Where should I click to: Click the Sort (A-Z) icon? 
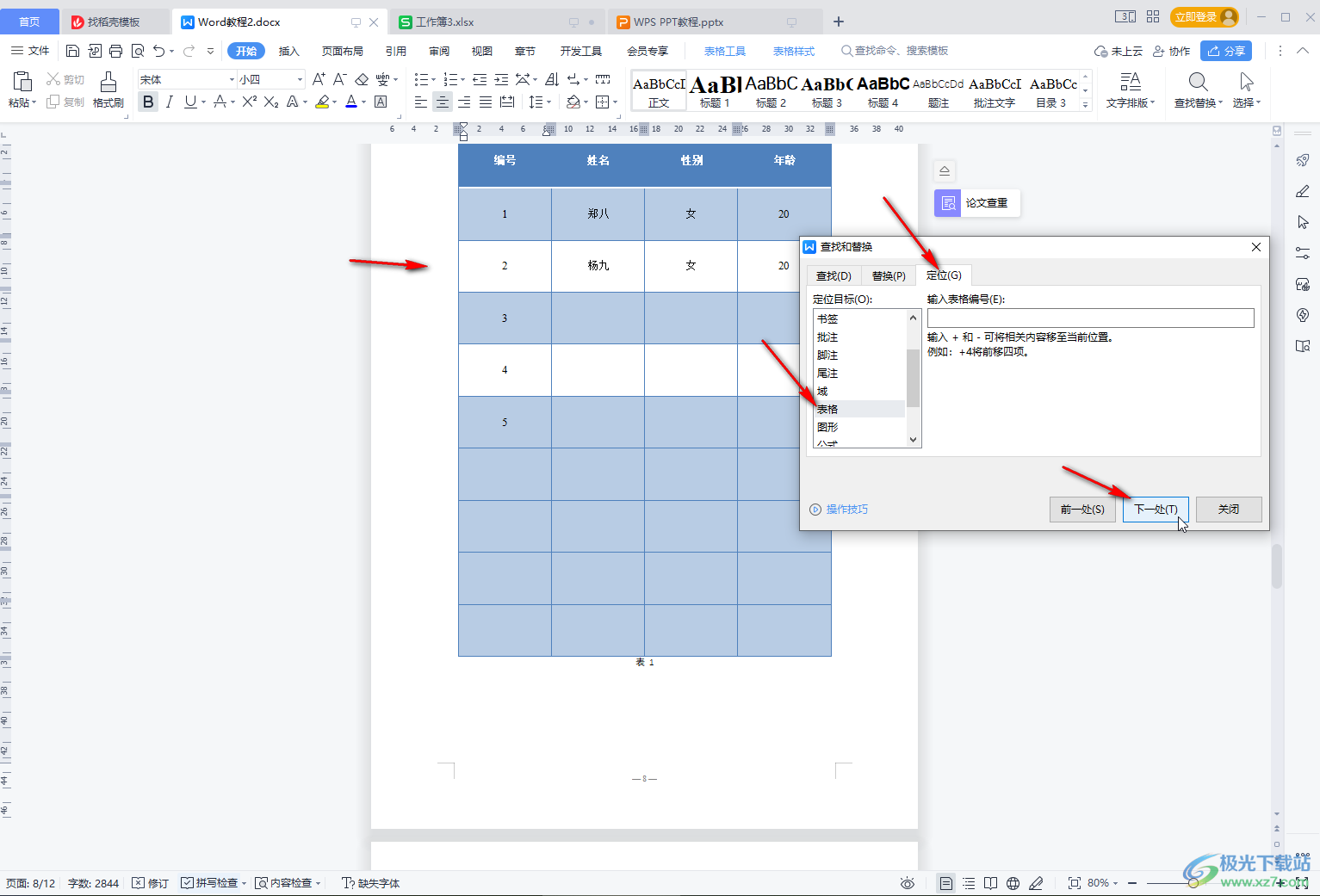click(x=552, y=79)
